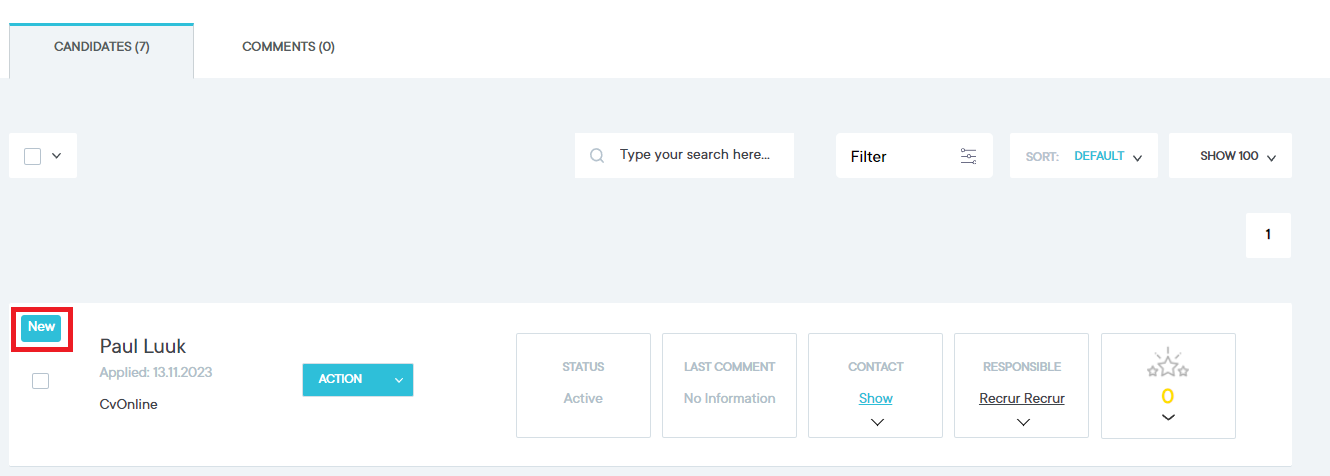The image size is (1330, 476).
Task: Click the Show contact link
Action: click(x=876, y=398)
